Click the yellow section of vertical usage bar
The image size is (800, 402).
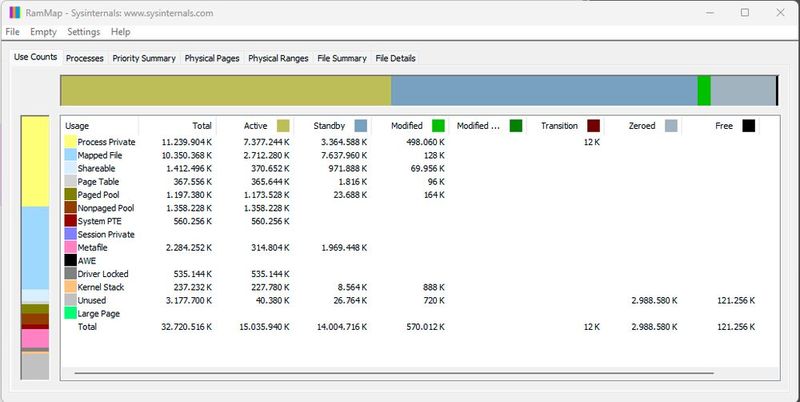pyautogui.click(x=35, y=162)
